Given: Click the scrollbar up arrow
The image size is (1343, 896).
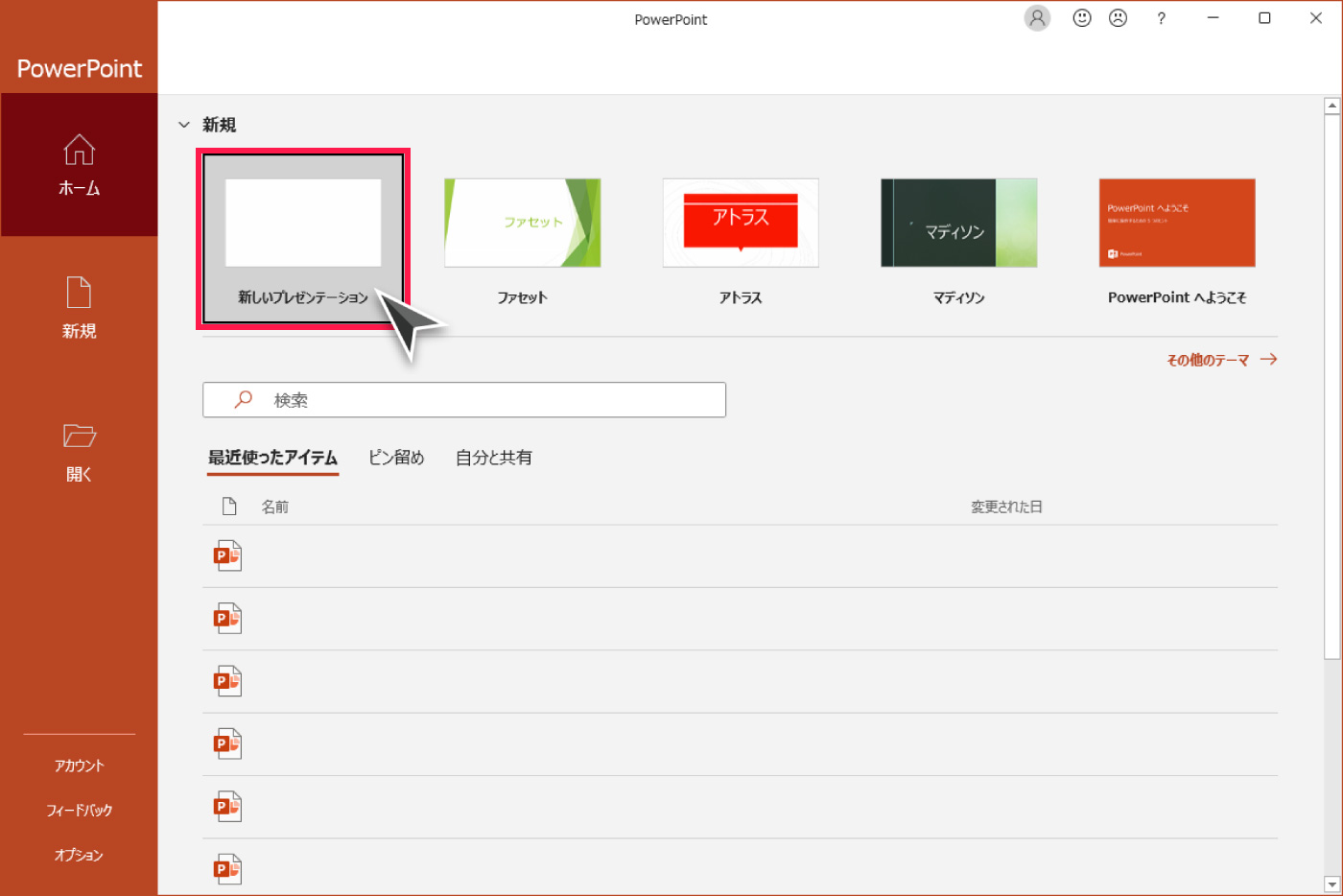Looking at the screenshot, I should (1331, 106).
